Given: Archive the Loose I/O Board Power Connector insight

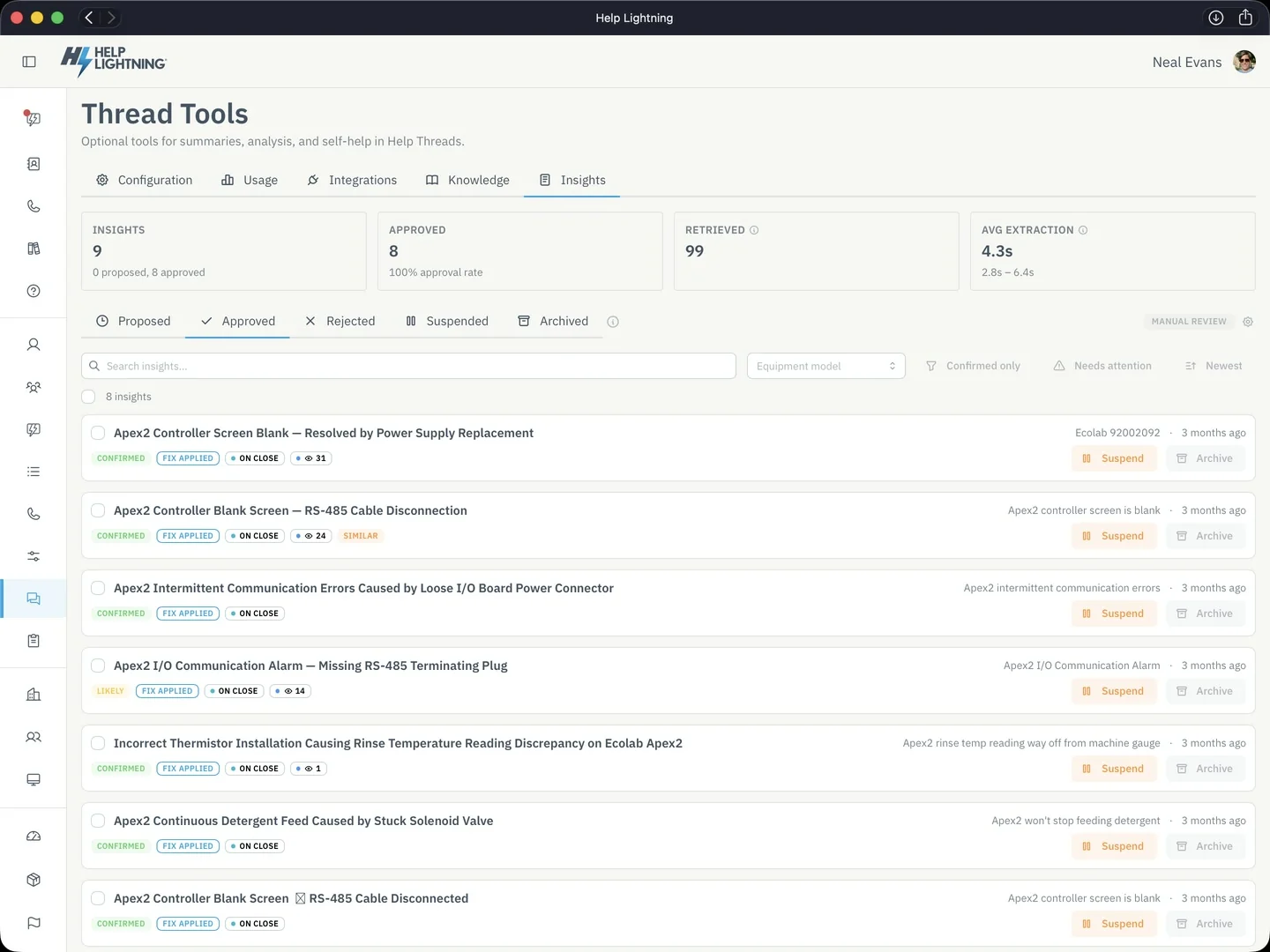Looking at the screenshot, I should point(1205,614).
